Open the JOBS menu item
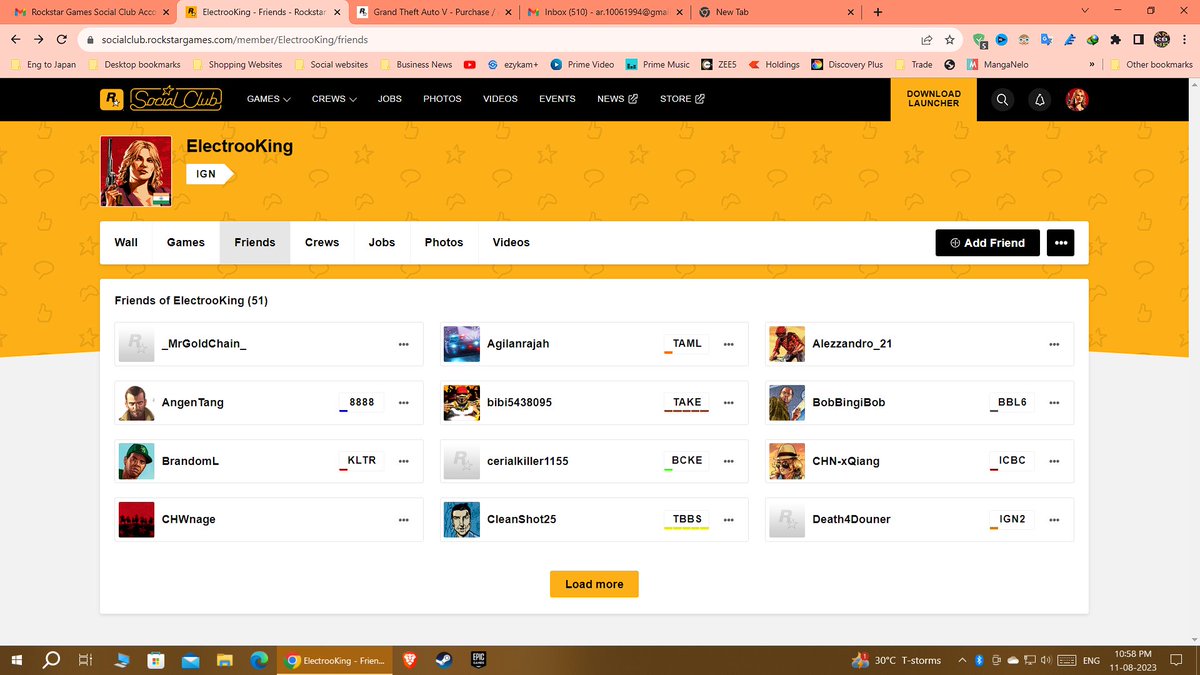The height and width of the screenshot is (675, 1200). click(390, 99)
